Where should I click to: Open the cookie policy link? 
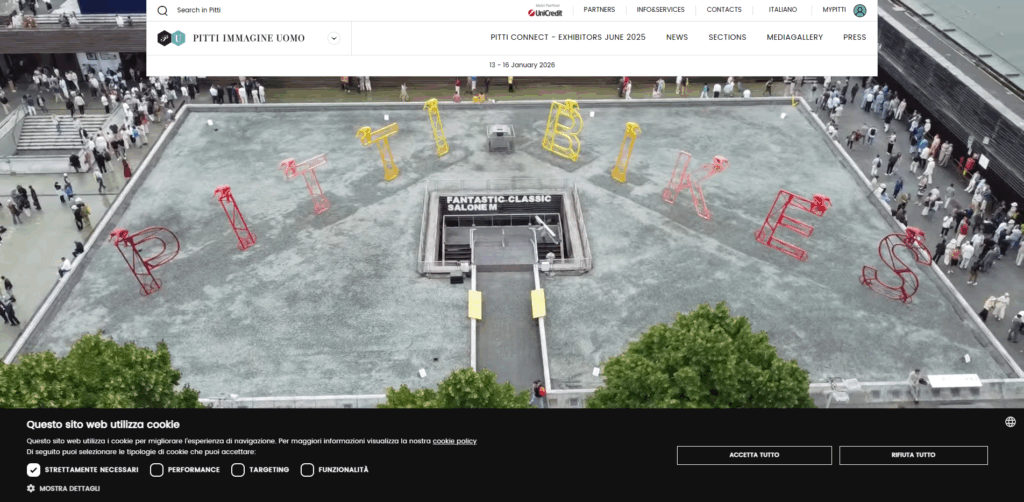pyautogui.click(x=454, y=441)
